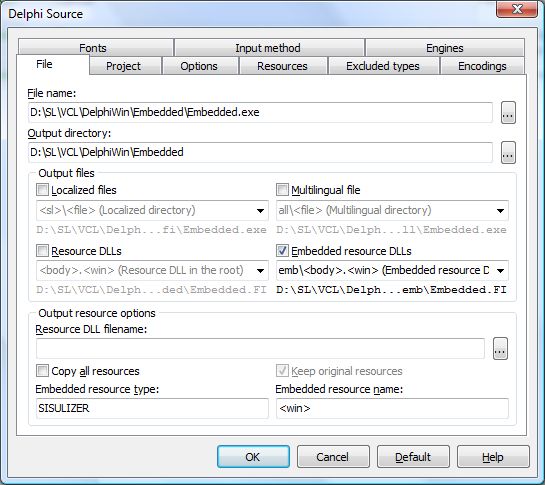
Task: Go to the Excluded types tab
Action: coord(383,66)
